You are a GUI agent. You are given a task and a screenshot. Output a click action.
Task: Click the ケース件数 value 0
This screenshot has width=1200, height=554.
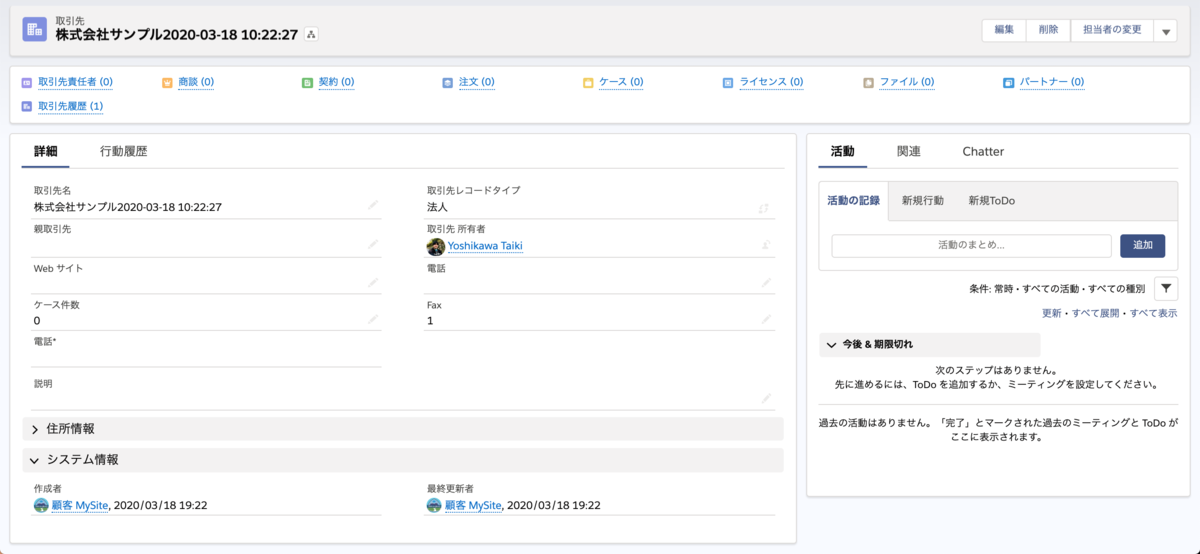click(x=37, y=321)
